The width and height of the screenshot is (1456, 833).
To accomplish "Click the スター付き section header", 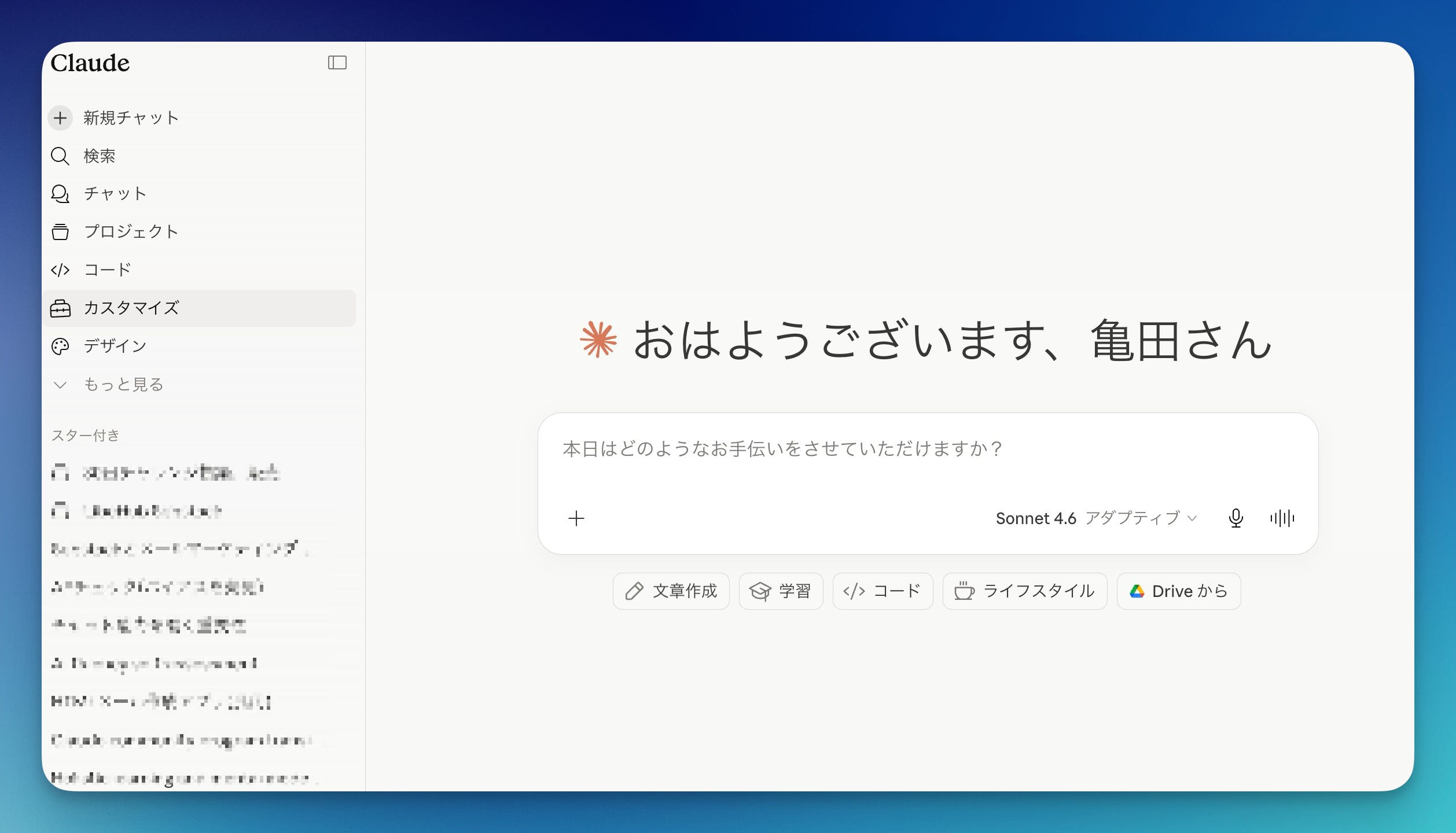I will (x=86, y=436).
